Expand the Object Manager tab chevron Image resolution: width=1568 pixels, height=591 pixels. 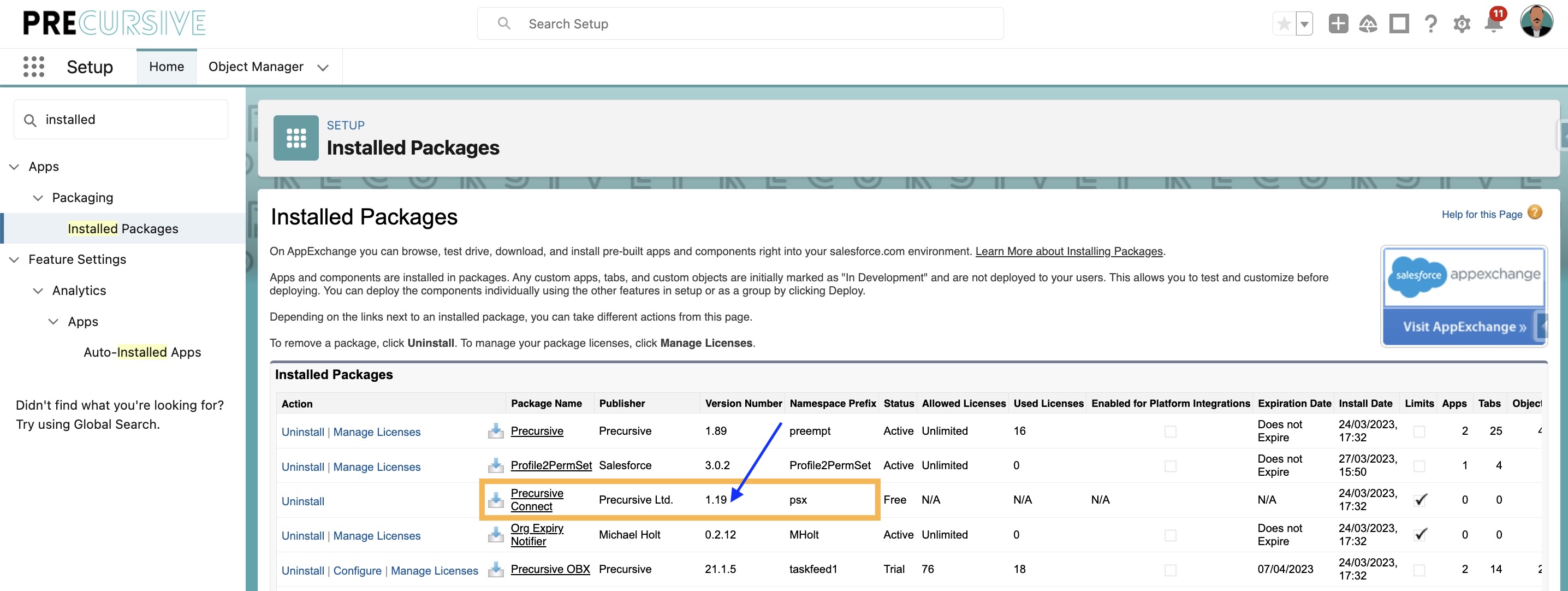[323, 68]
